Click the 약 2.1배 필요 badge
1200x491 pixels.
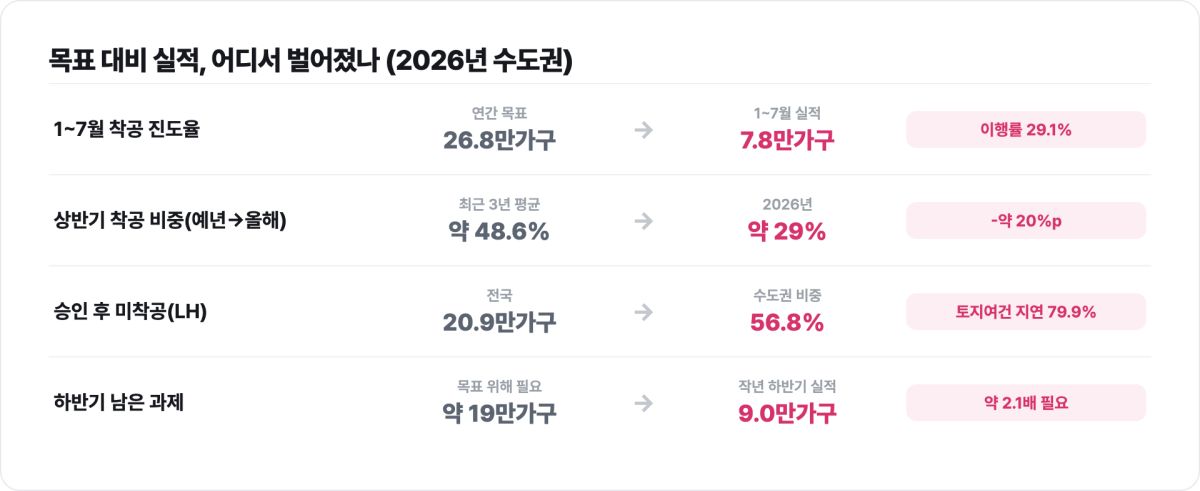click(x=1026, y=403)
